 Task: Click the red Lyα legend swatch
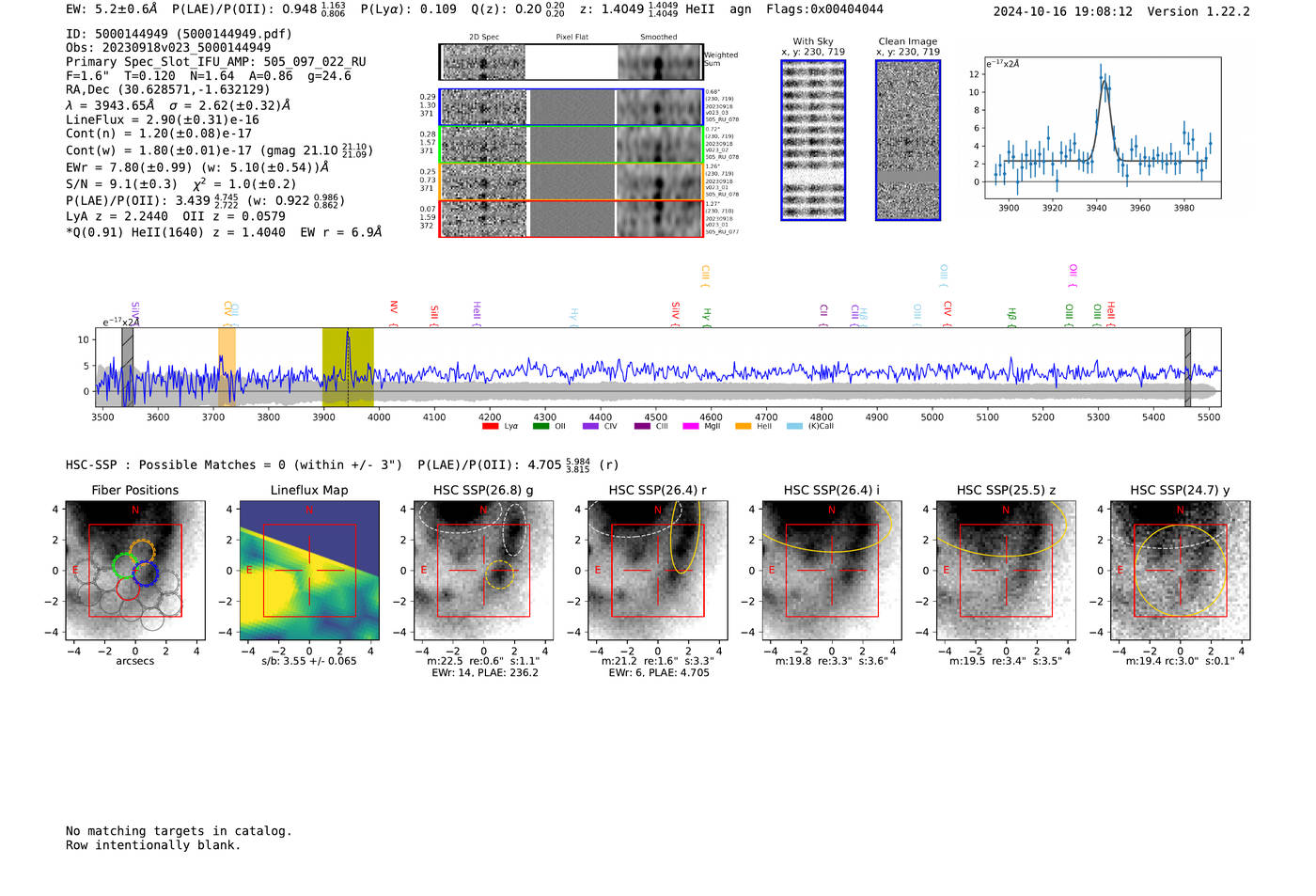(x=490, y=426)
